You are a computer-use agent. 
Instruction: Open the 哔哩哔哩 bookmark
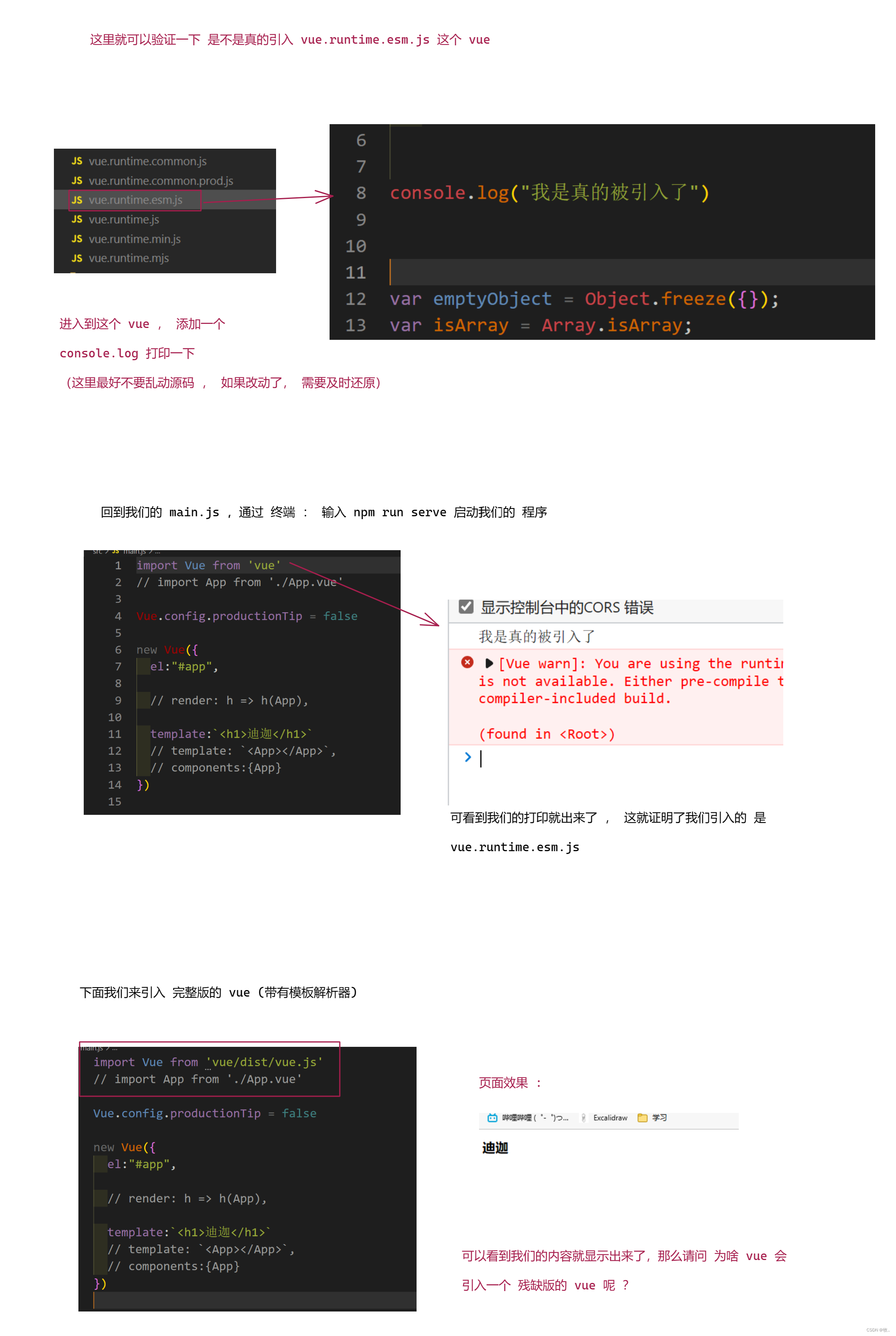527,1118
